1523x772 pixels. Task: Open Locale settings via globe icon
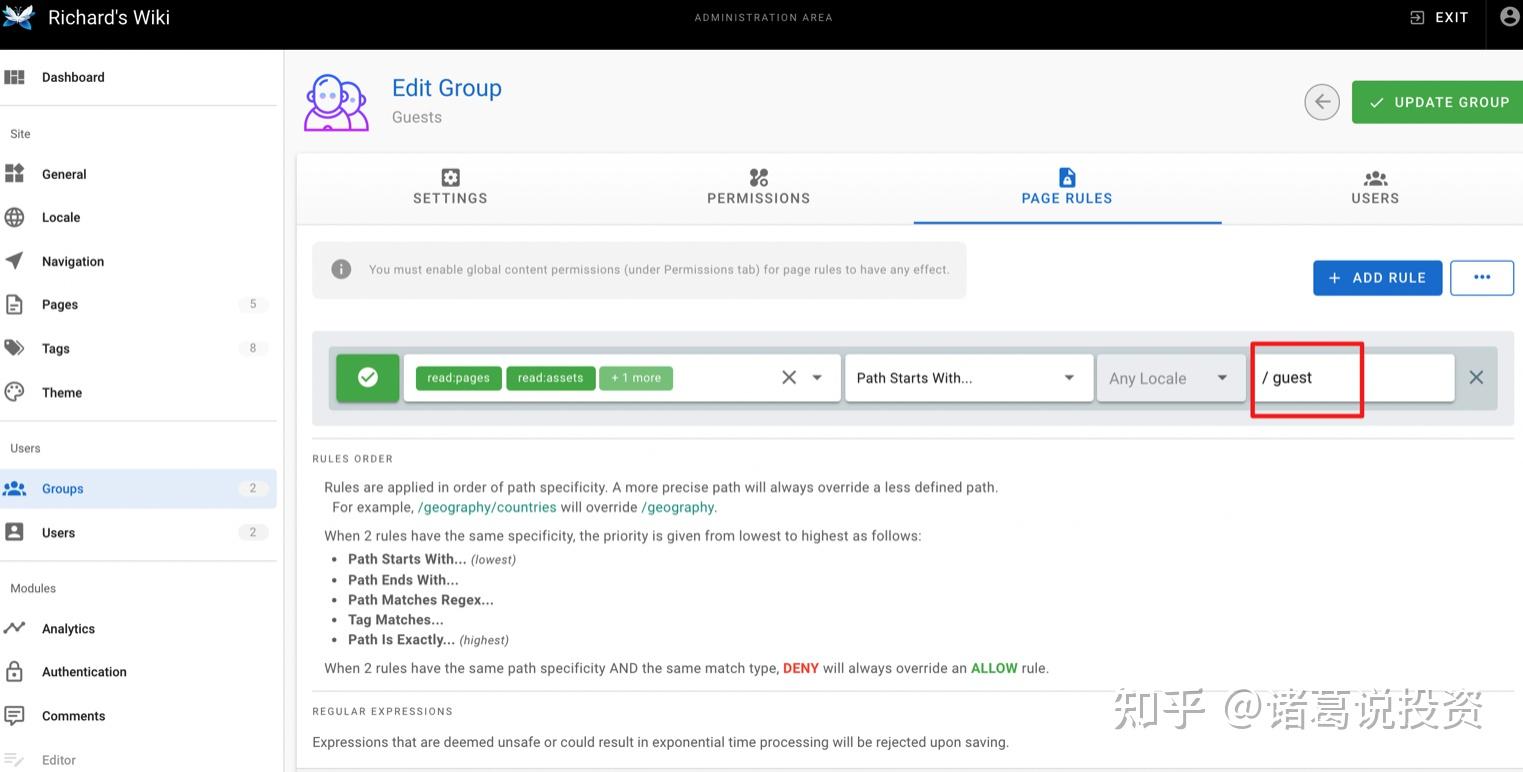61,217
